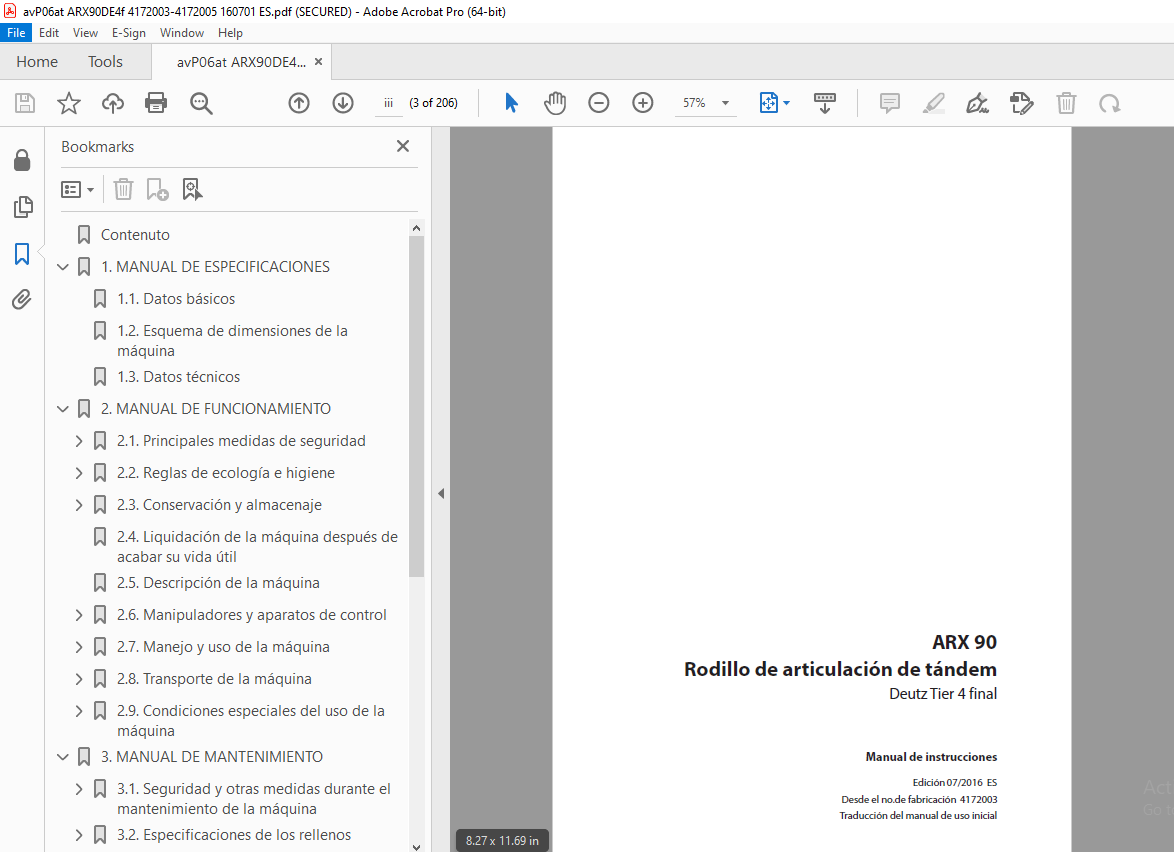Open Contenuto bookmark

tap(135, 234)
